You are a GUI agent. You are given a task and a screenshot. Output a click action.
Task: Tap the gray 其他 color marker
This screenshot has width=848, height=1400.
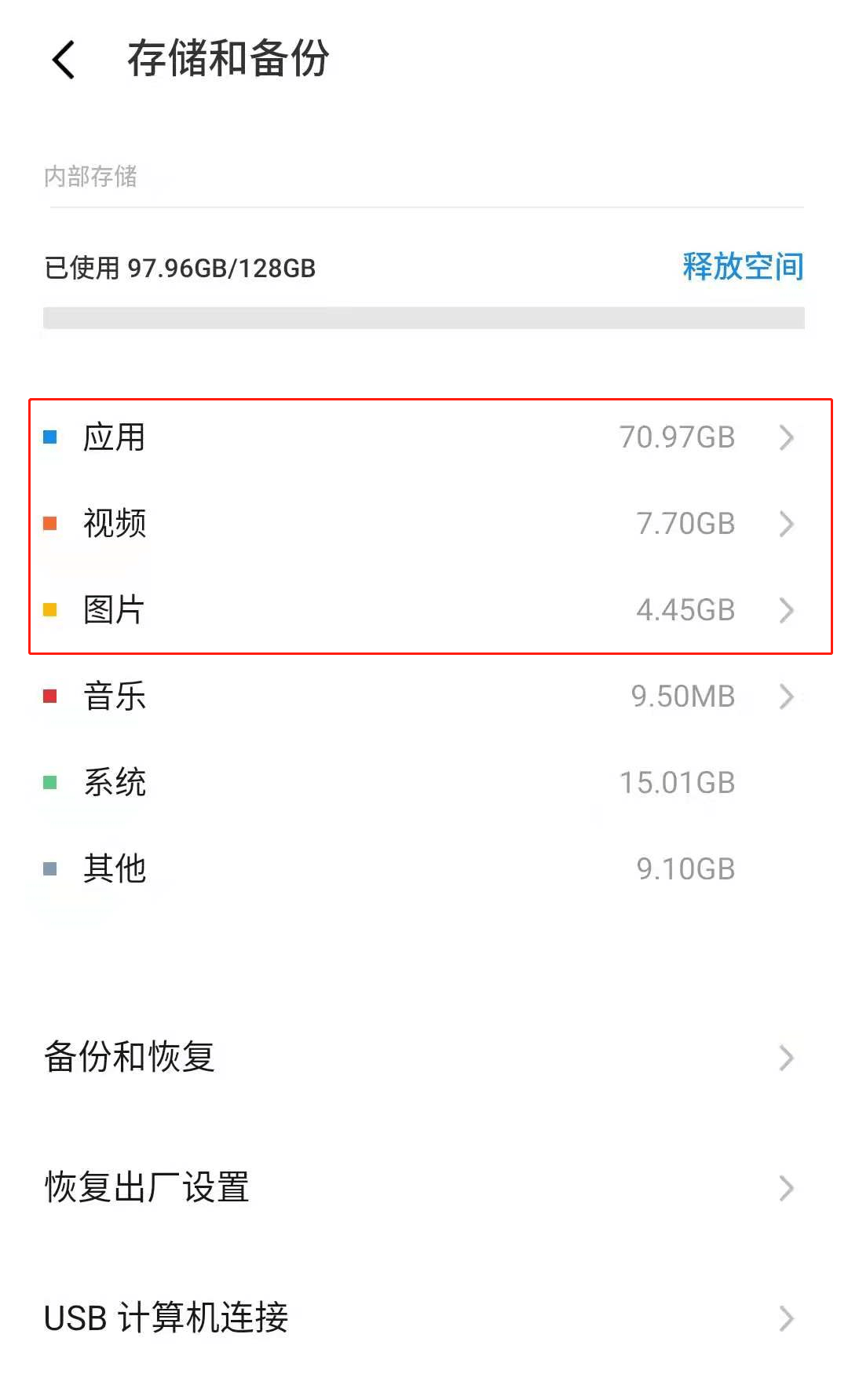click(50, 869)
